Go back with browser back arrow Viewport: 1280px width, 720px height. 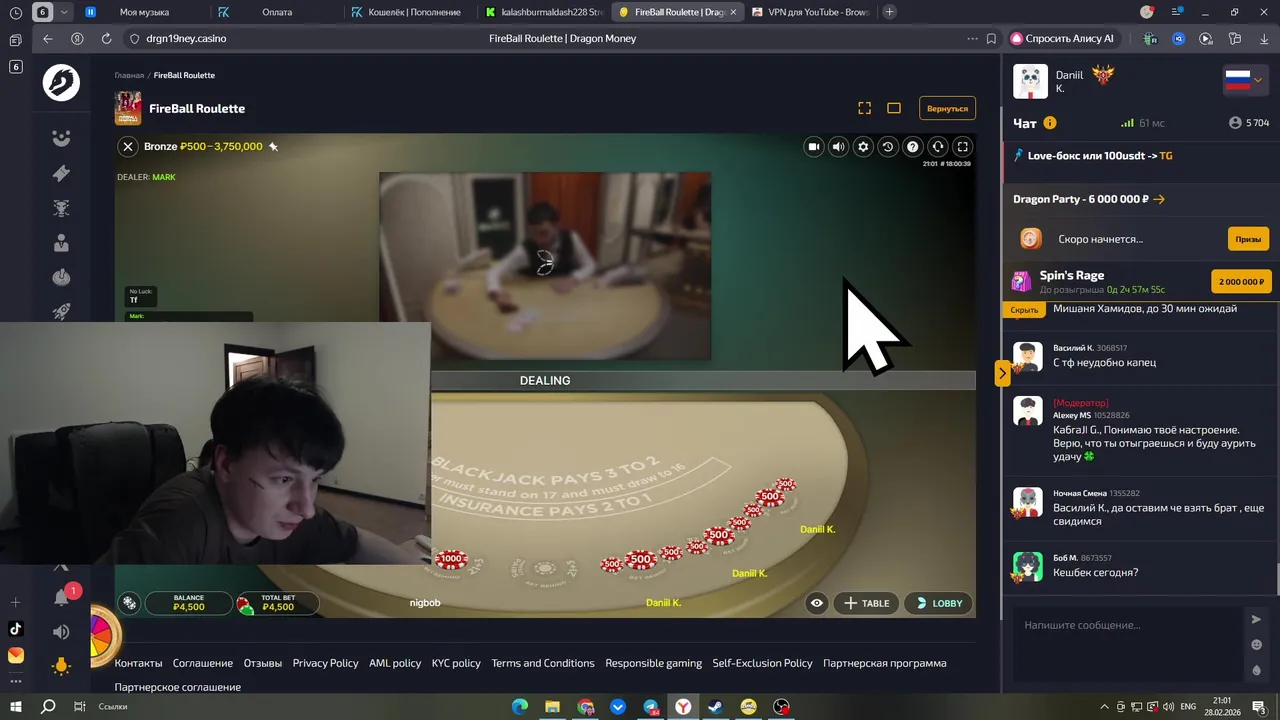(x=48, y=38)
